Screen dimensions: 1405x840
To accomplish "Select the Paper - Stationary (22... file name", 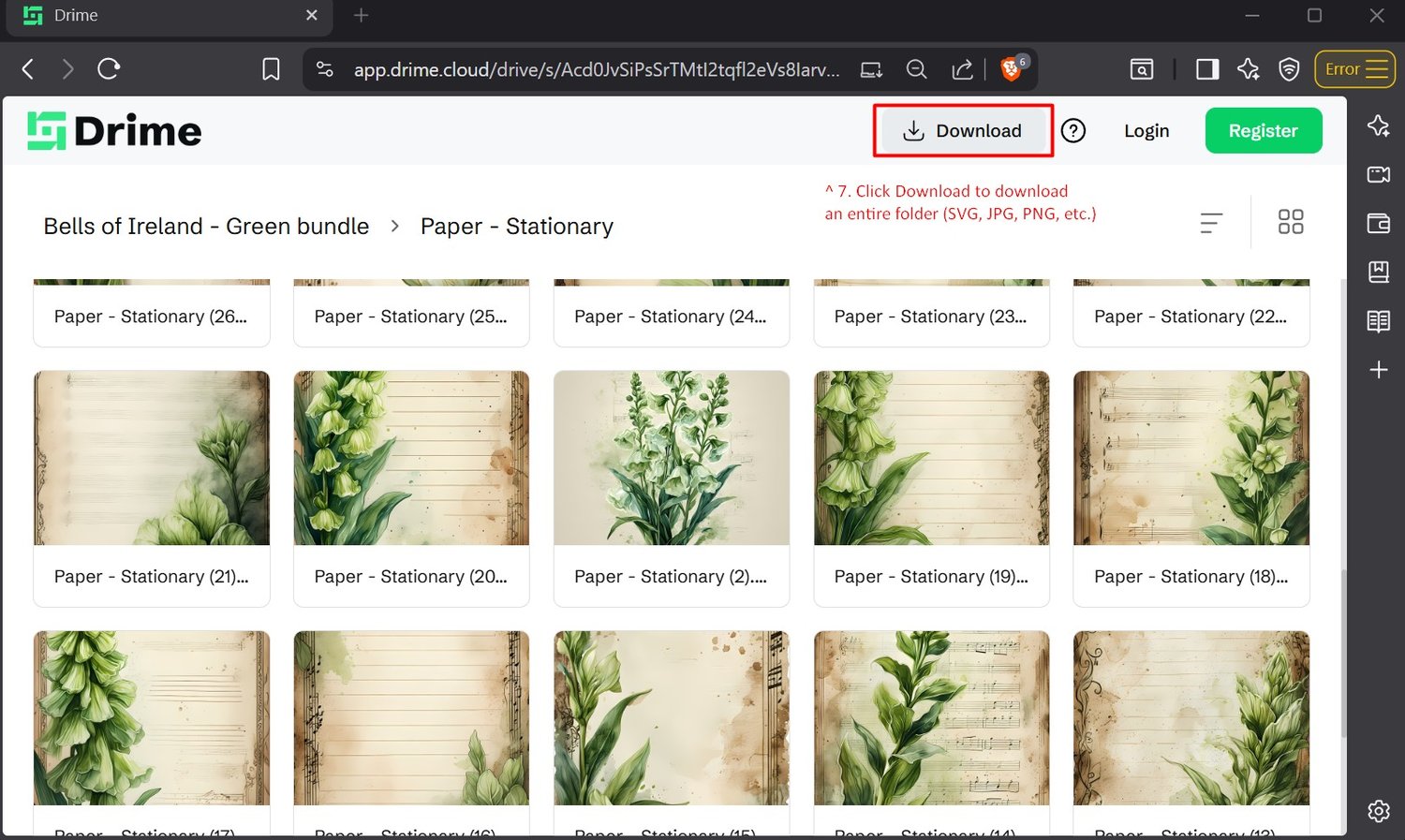I will (1191, 317).
